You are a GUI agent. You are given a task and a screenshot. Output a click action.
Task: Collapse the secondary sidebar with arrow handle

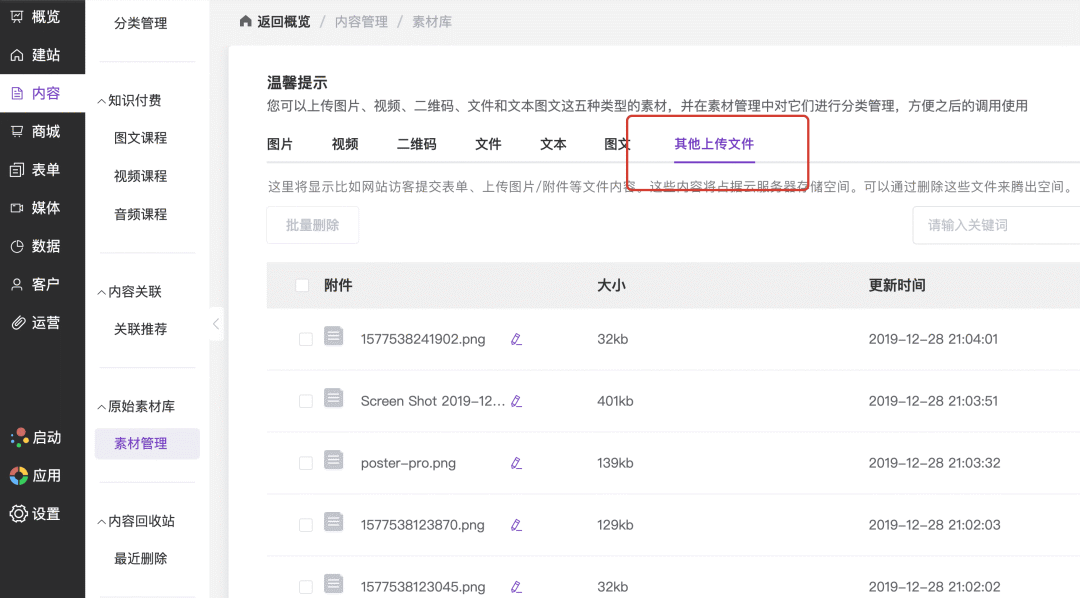[216, 324]
